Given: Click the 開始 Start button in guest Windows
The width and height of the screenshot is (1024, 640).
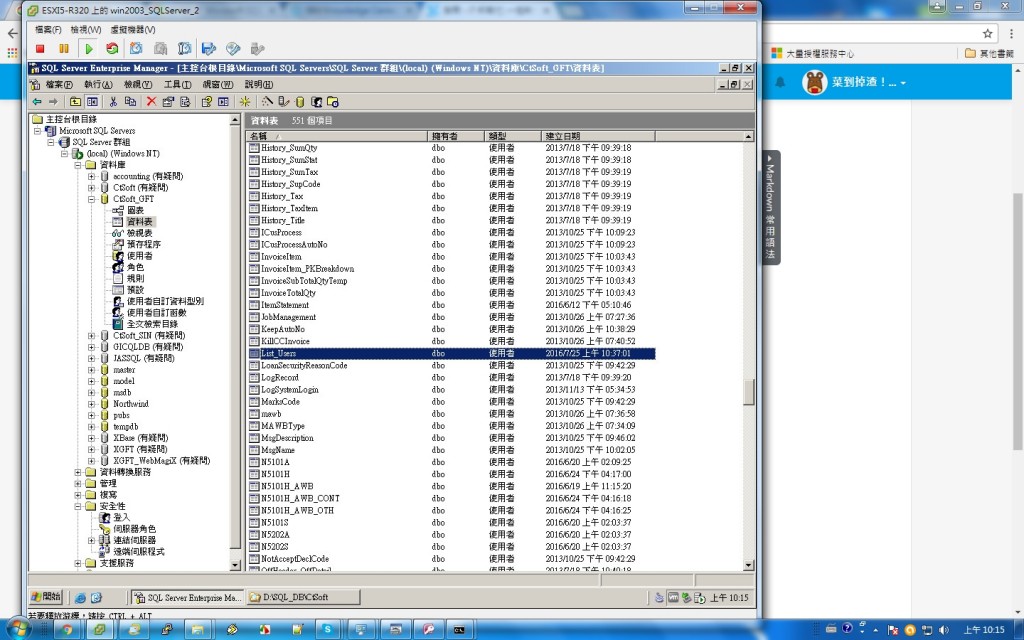Looking at the screenshot, I should tap(46, 596).
